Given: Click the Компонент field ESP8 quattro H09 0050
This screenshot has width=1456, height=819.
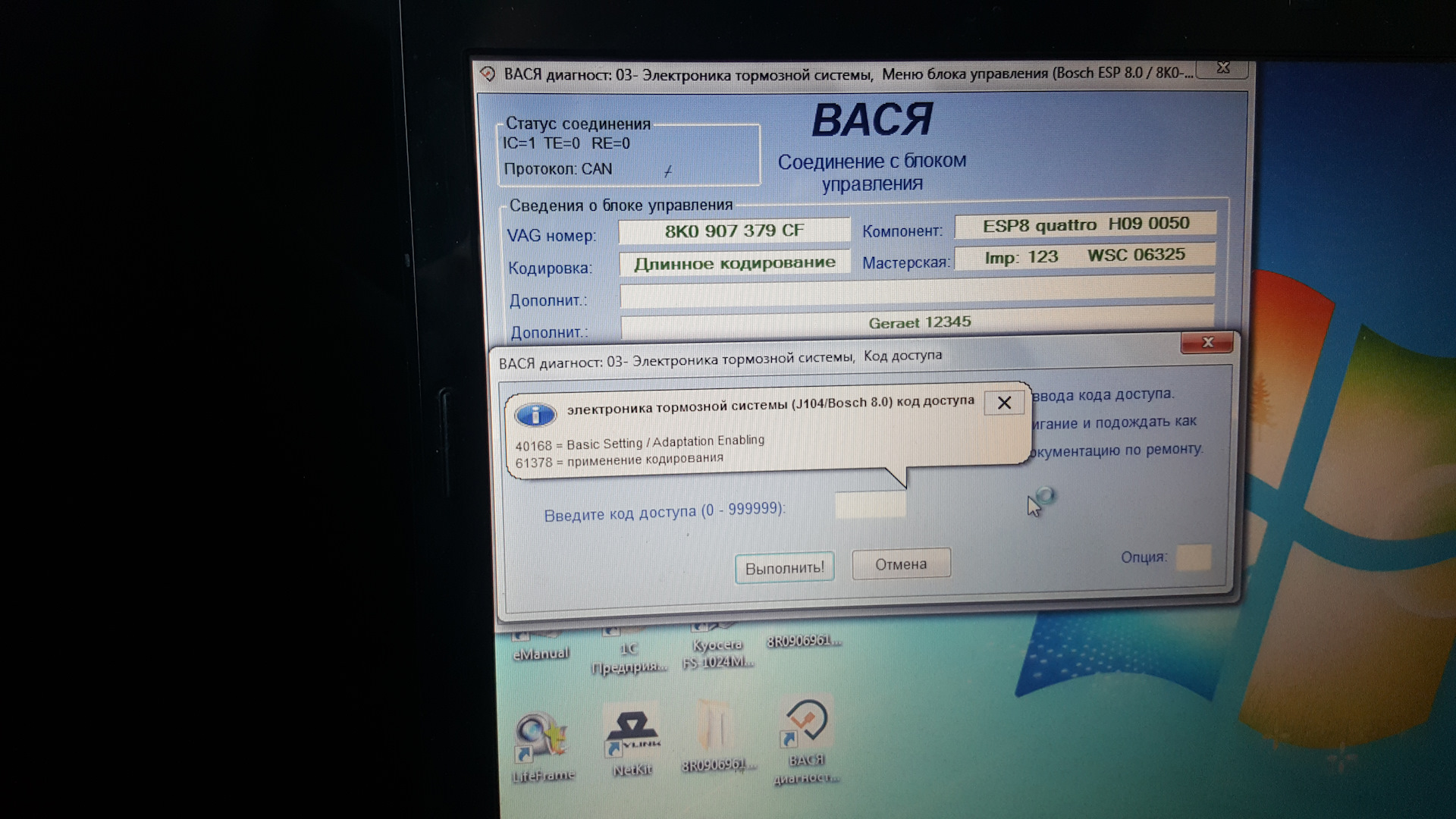Looking at the screenshot, I should point(1085,224).
